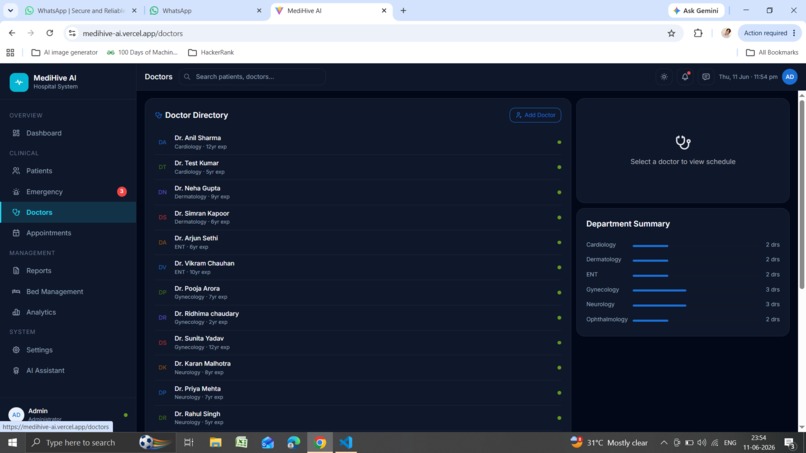Open the tab search dropdown arrow

click(10, 10)
